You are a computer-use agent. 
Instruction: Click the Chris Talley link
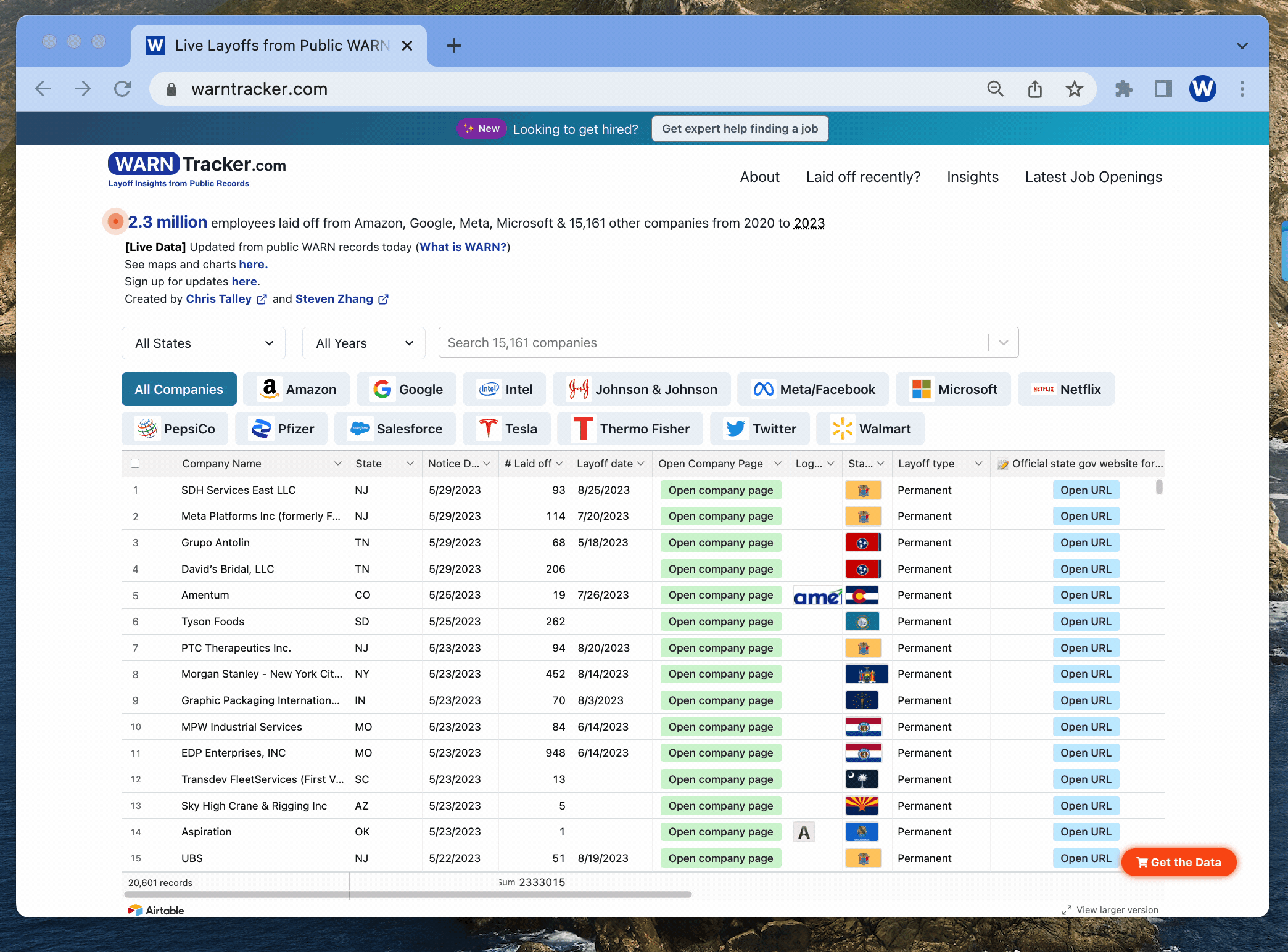[218, 299]
